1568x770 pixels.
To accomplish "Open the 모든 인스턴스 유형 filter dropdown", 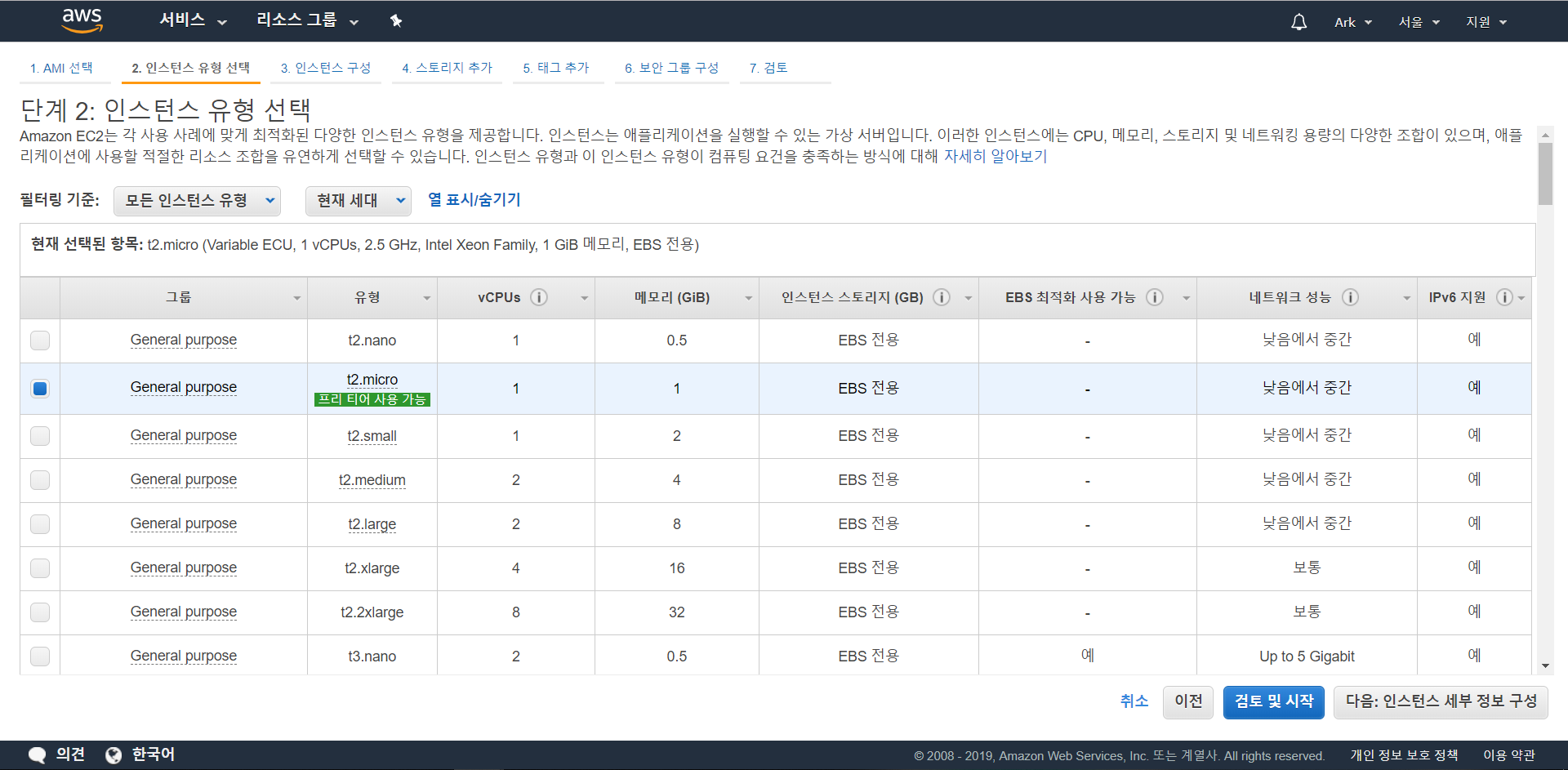I will tap(197, 201).
